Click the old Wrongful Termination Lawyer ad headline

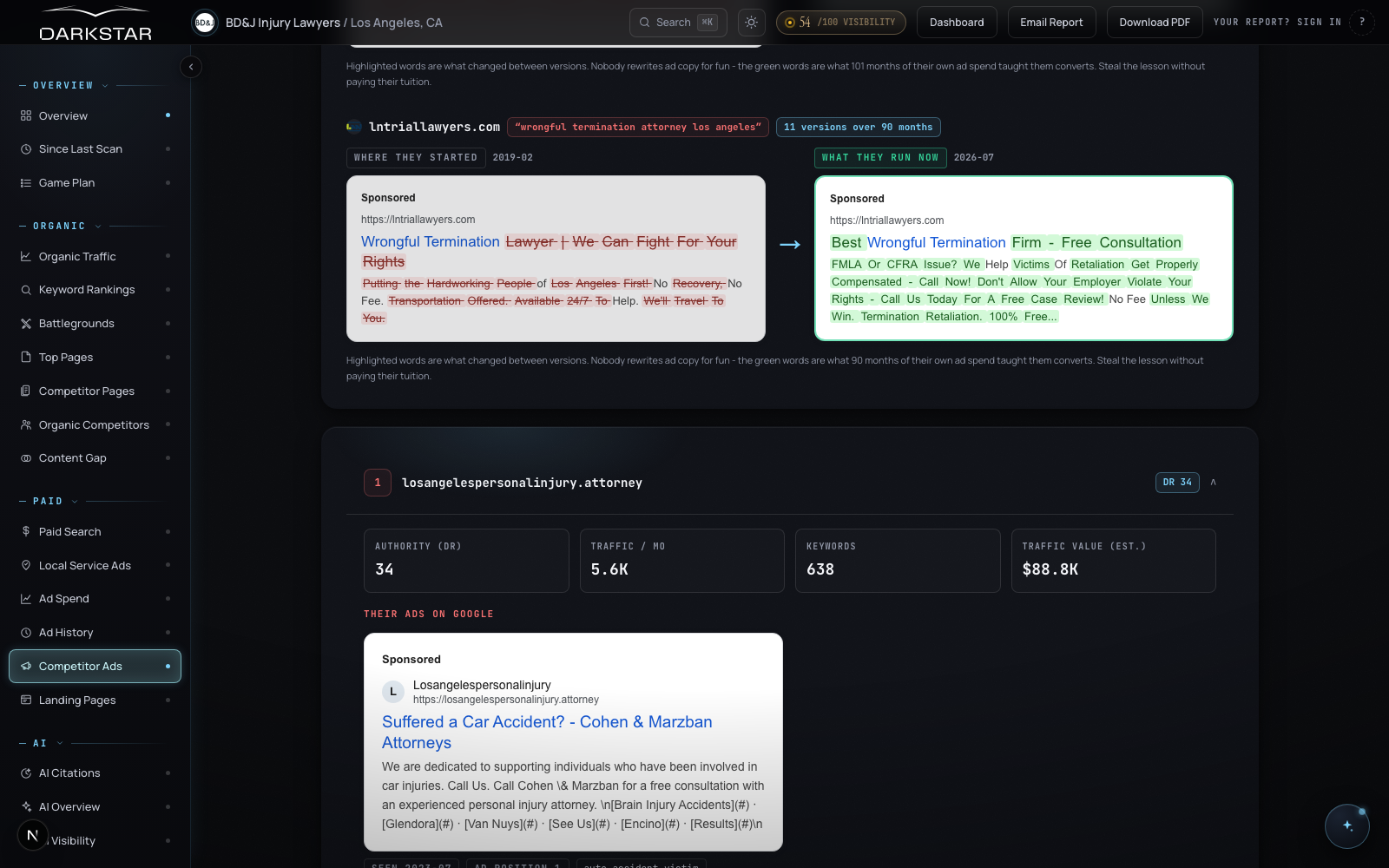[550, 252]
